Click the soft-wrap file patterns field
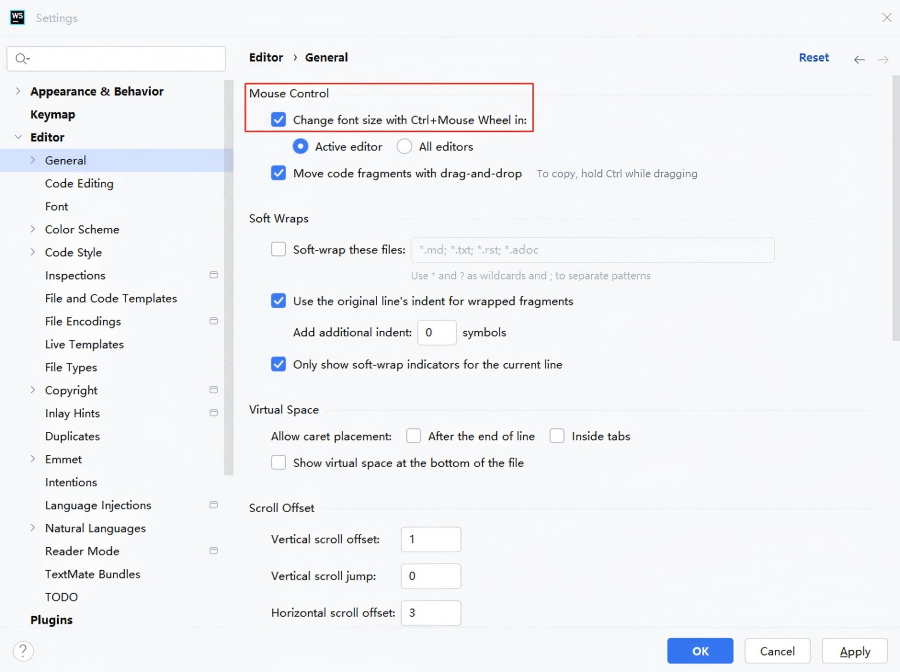The height and width of the screenshot is (672, 900). pyautogui.click(x=593, y=250)
